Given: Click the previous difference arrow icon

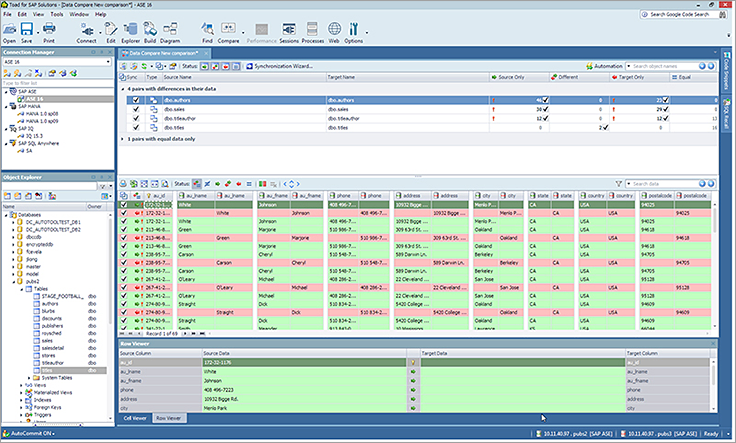Looking at the screenshot, I should [x=285, y=183].
